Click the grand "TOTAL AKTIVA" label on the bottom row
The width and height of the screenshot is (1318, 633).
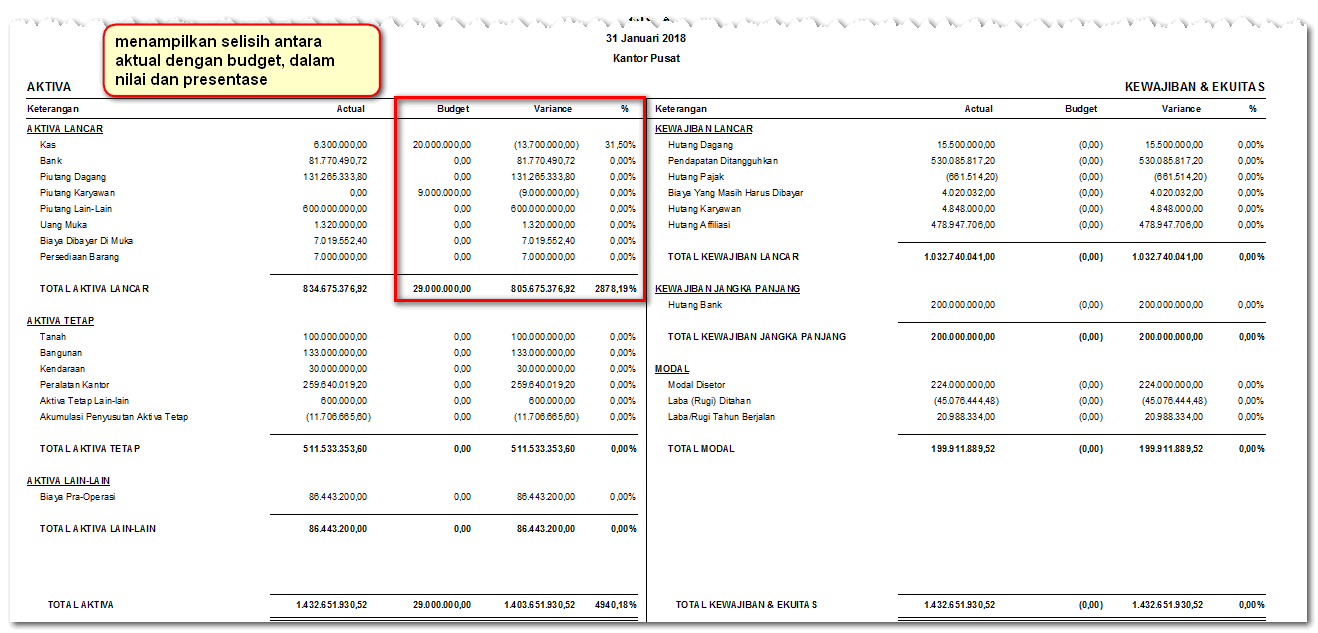(81, 605)
